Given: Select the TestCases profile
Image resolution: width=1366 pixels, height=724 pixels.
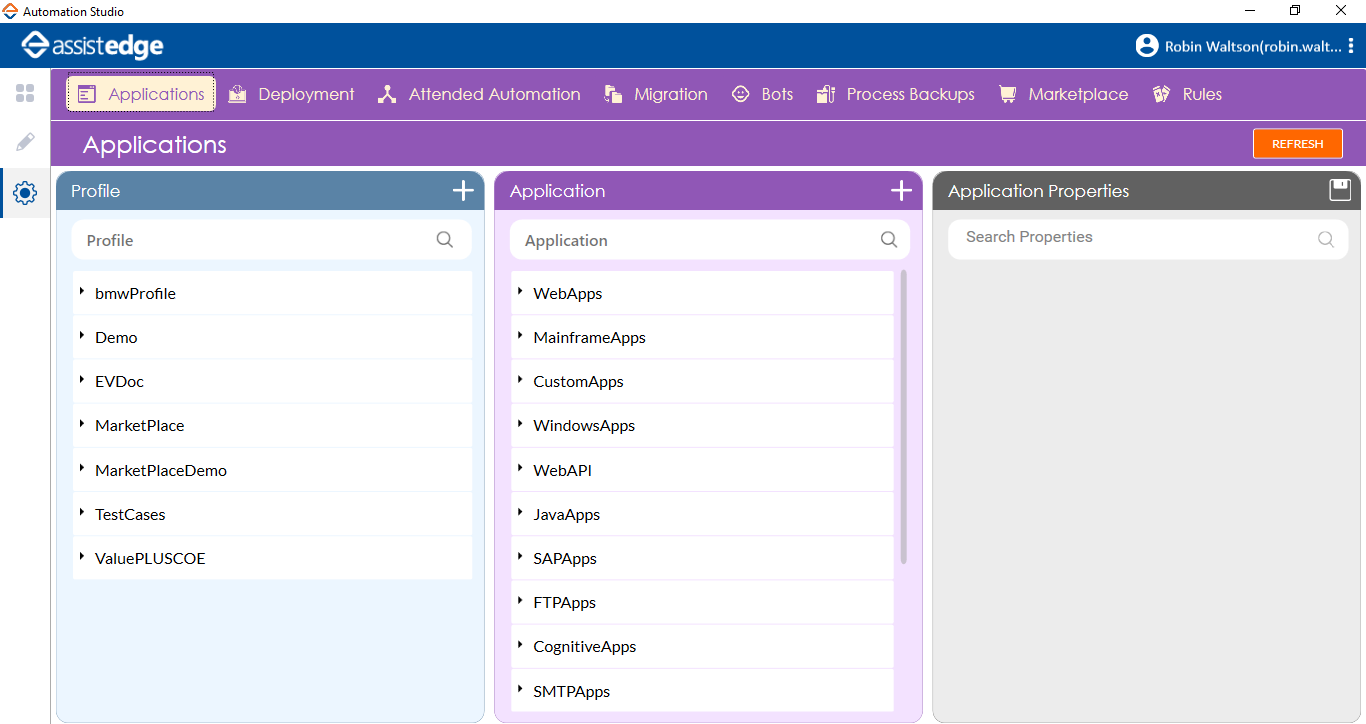Looking at the screenshot, I should (x=272, y=514).
